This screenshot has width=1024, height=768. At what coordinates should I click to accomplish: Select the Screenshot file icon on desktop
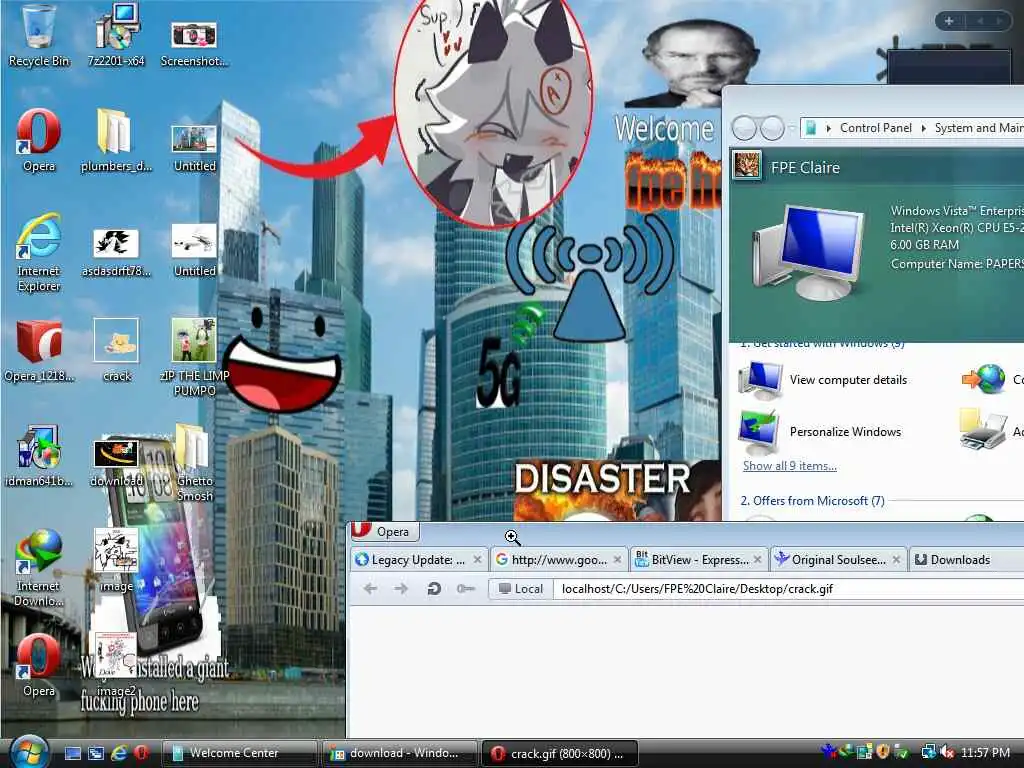[194, 42]
